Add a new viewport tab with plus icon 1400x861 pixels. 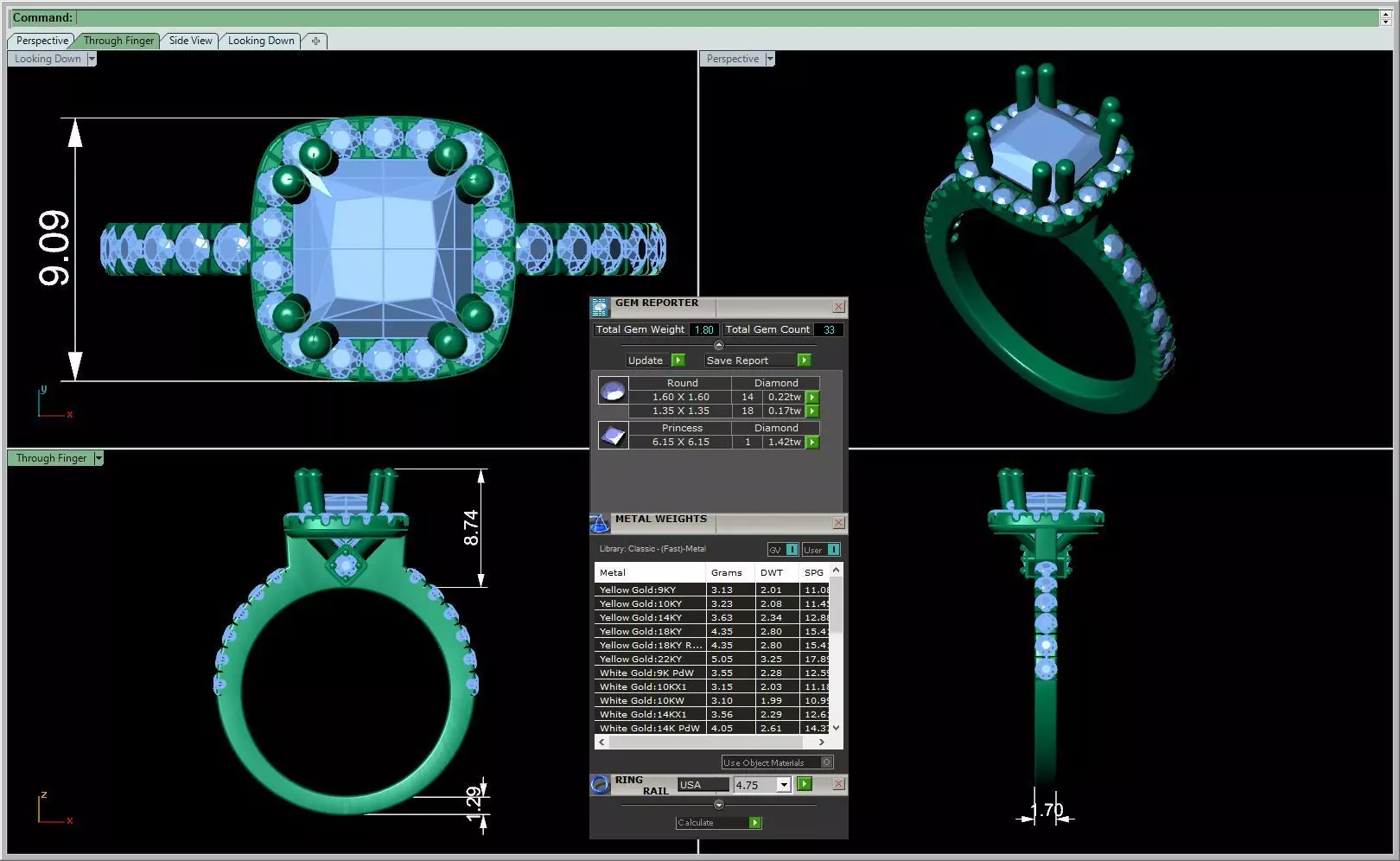(315, 41)
